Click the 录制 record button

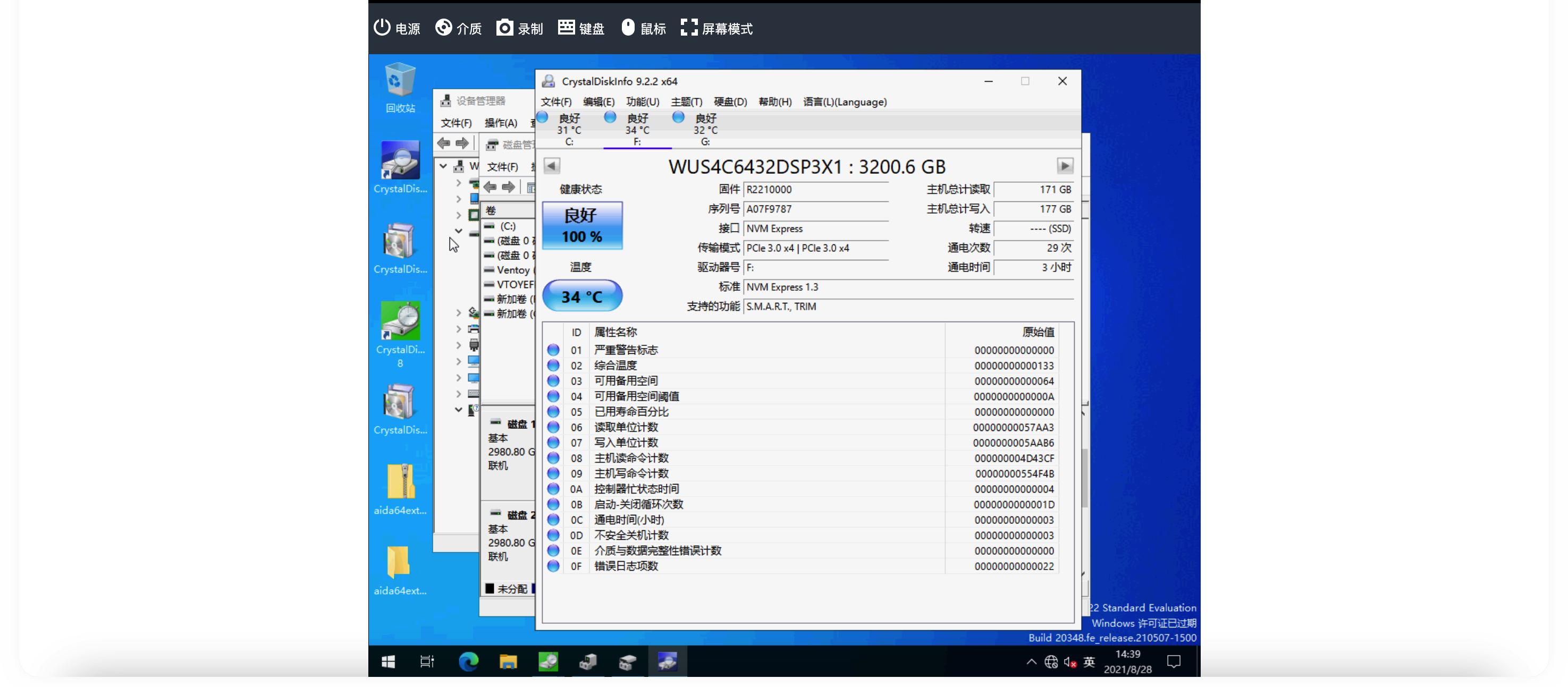[519, 28]
